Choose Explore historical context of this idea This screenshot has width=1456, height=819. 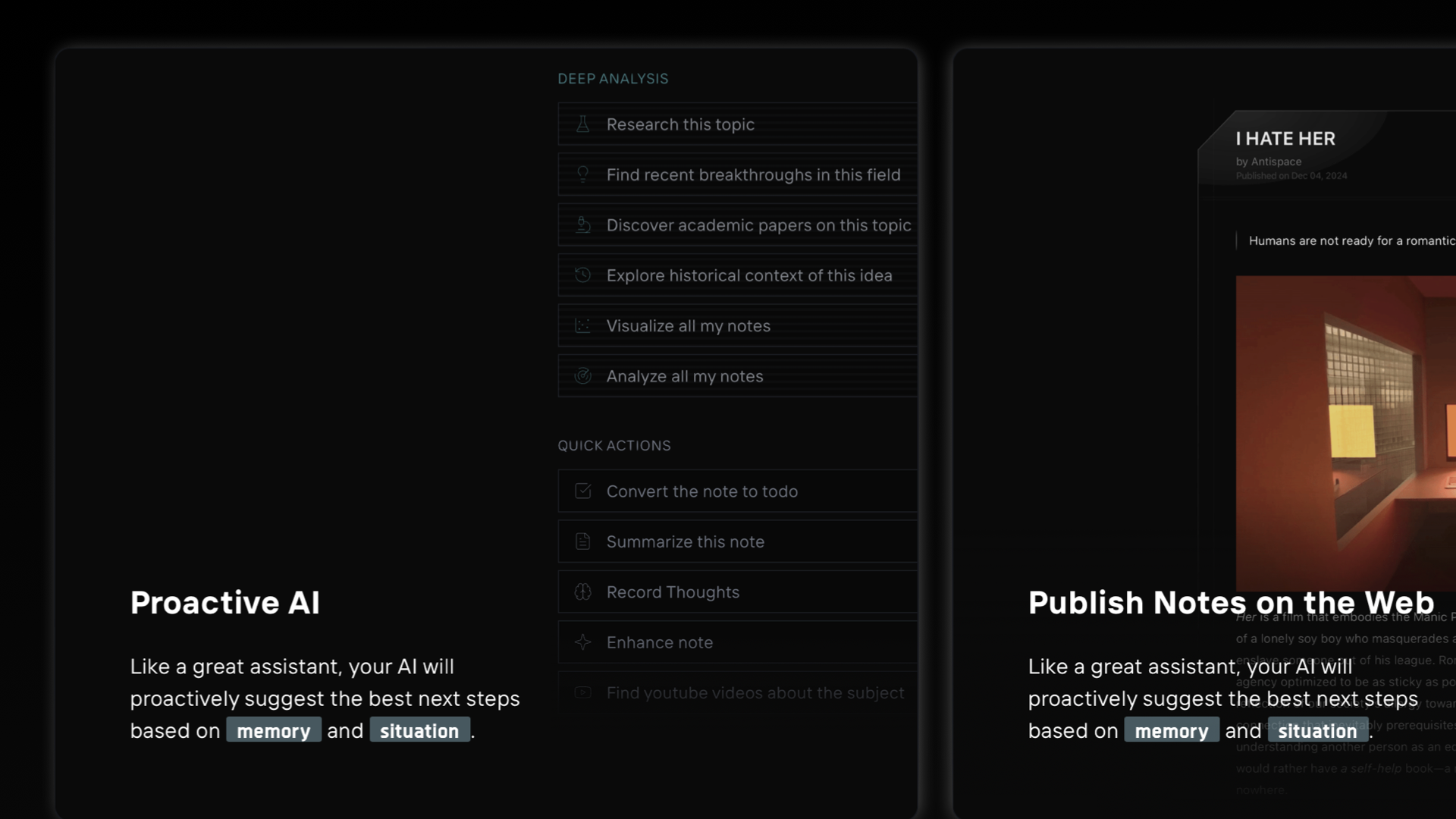[x=749, y=276]
